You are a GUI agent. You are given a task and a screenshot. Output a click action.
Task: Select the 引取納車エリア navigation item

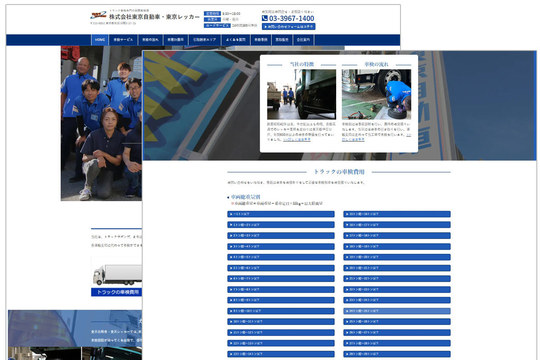[205, 40]
